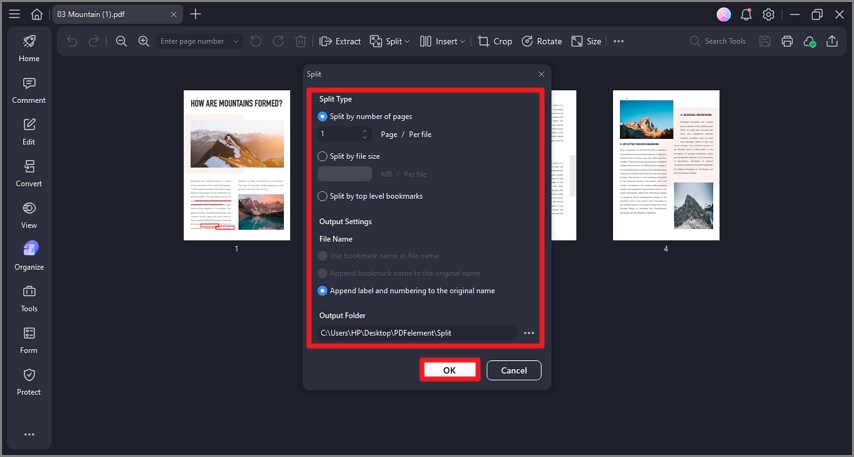Open Convert tool in sidebar
This screenshot has width=854, height=457.
(29, 173)
